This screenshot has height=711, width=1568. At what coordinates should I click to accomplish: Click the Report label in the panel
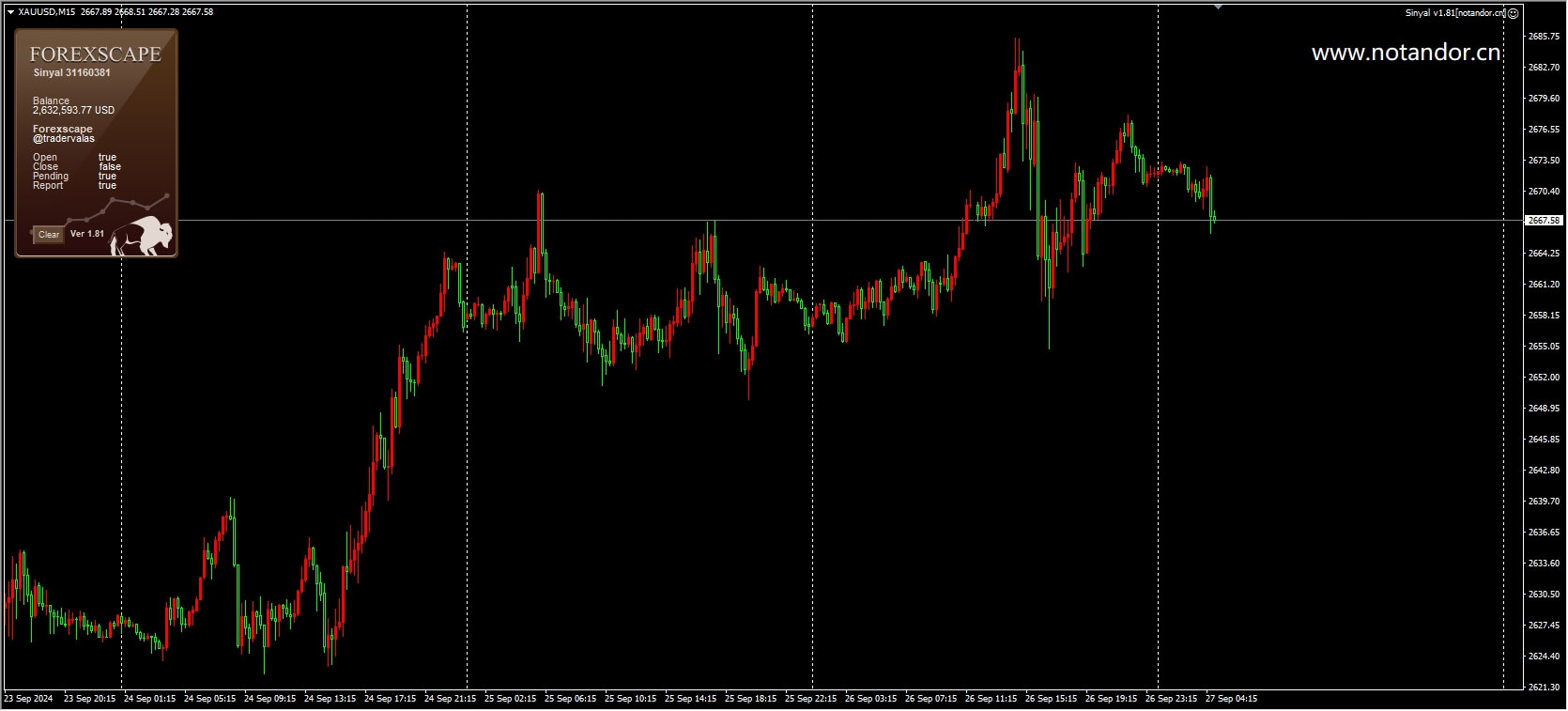click(x=48, y=186)
